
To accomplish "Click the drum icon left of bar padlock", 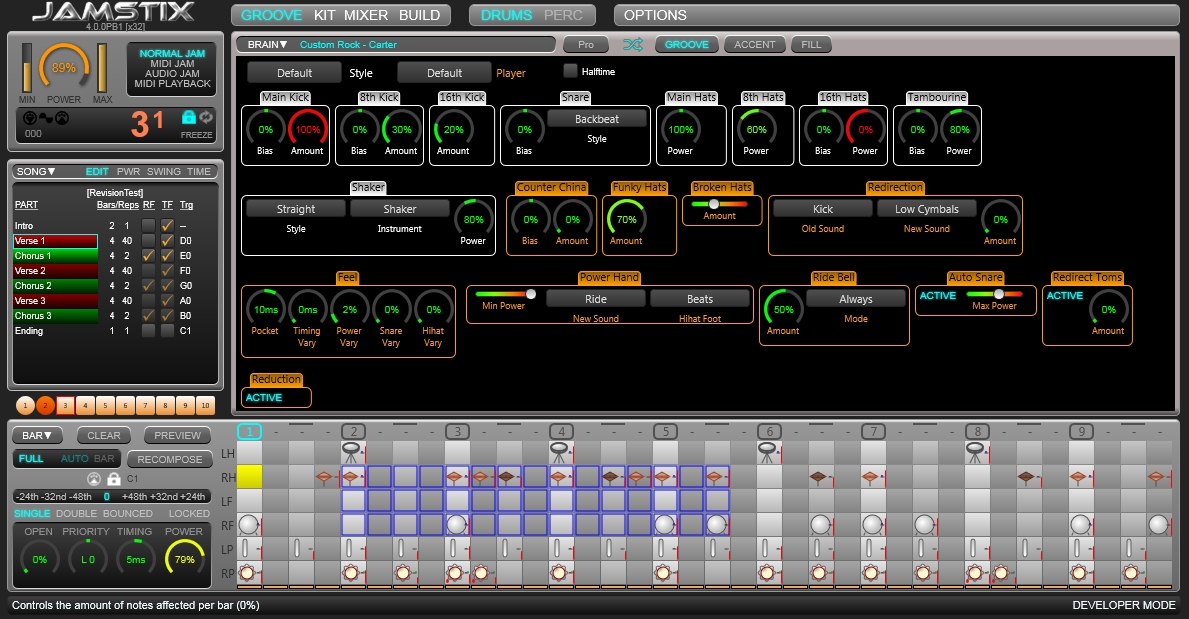I will [95, 478].
